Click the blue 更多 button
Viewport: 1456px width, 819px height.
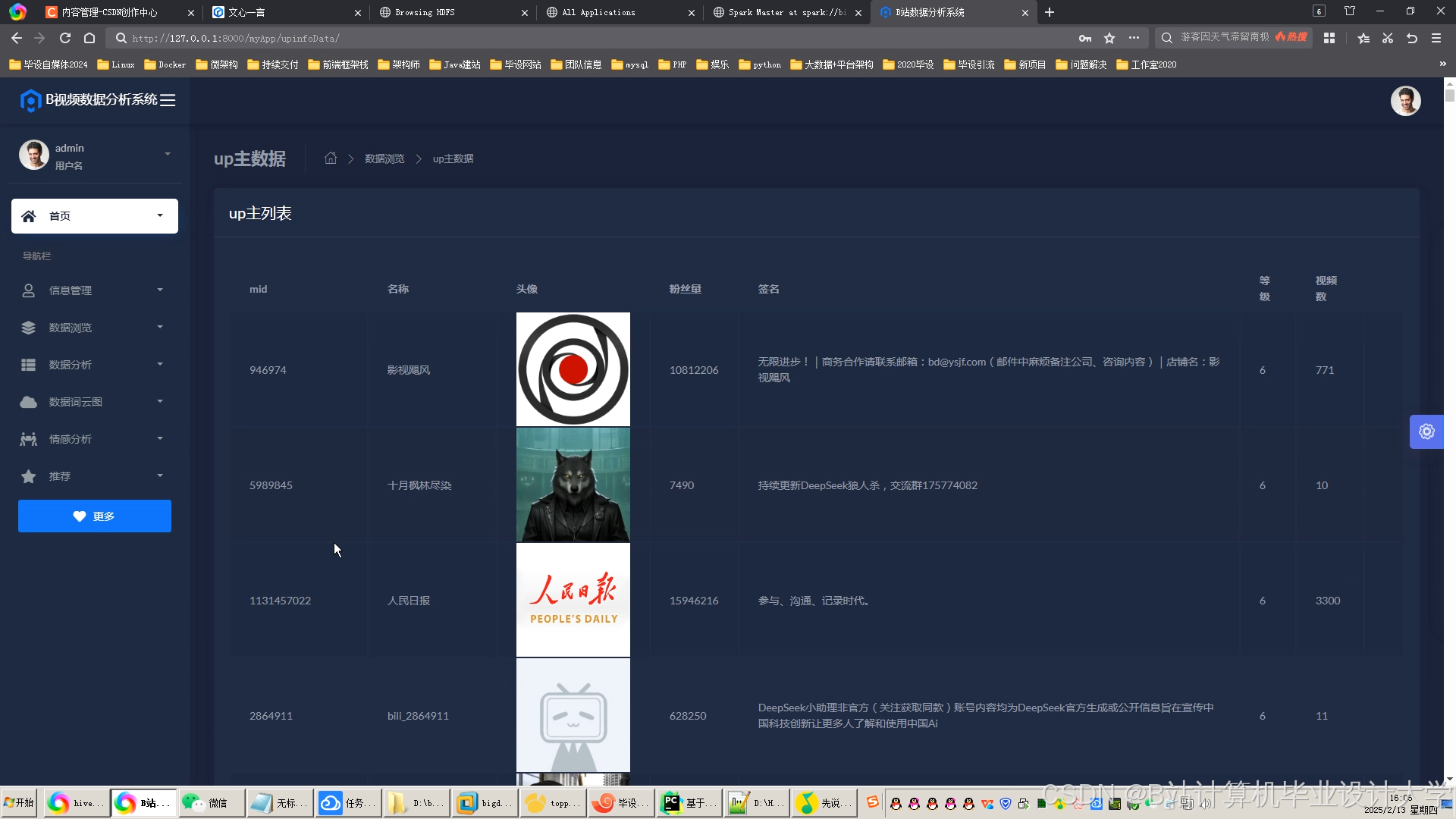(95, 516)
